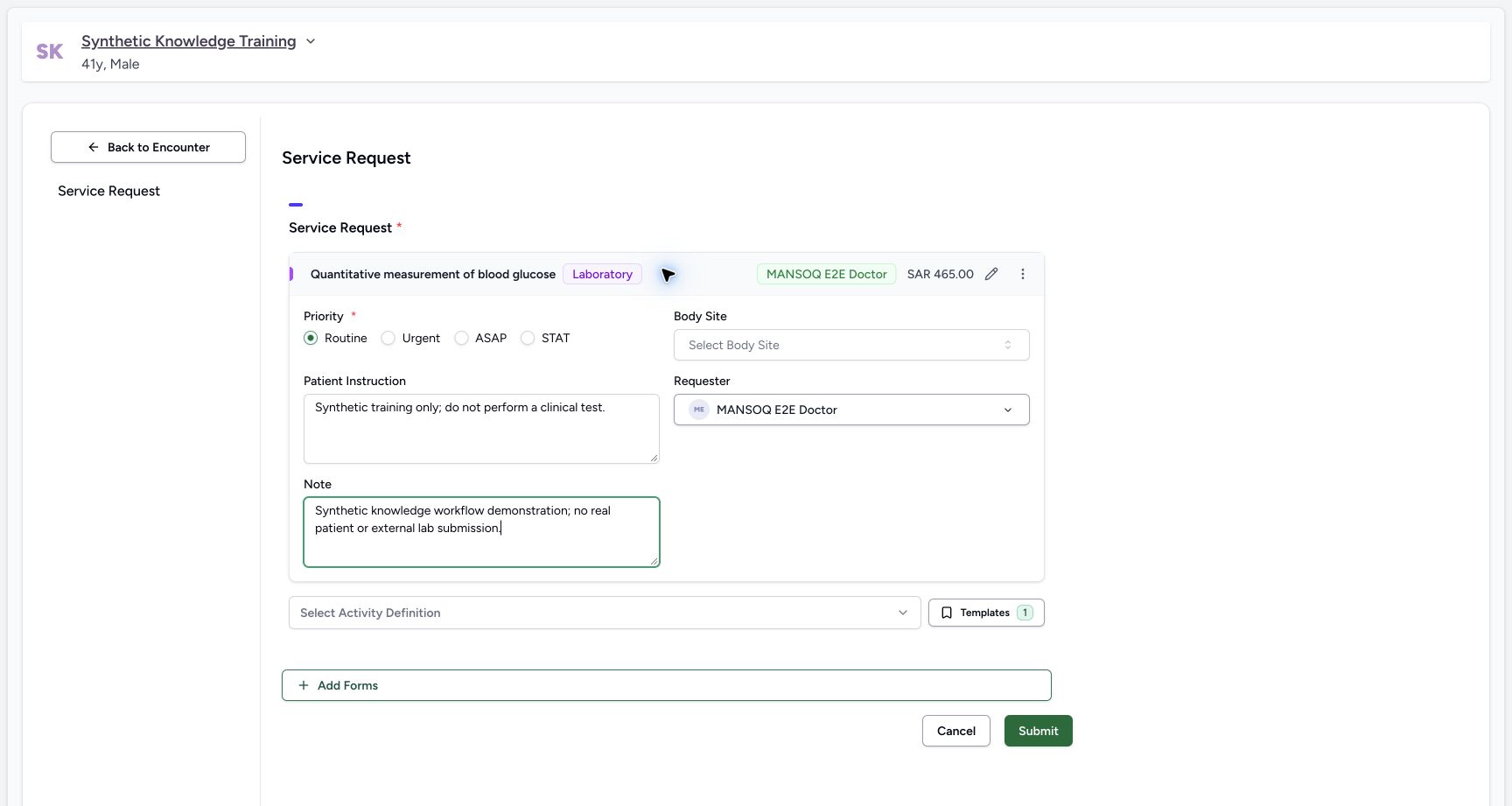This screenshot has width=1512, height=806.
Task: Click the MANSOQ E2E Doctor green badge
Action: (827, 274)
